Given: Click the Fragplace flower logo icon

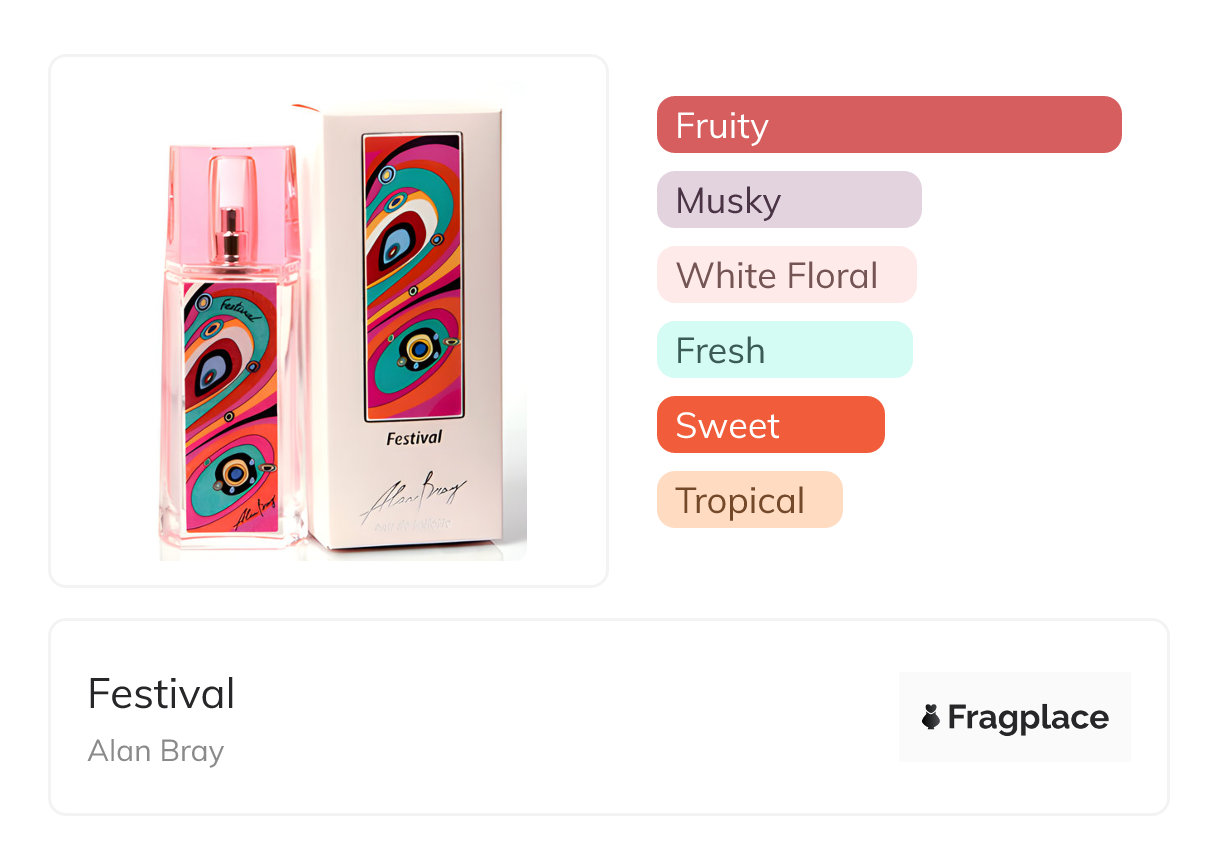Looking at the screenshot, I should click(931, 717).
